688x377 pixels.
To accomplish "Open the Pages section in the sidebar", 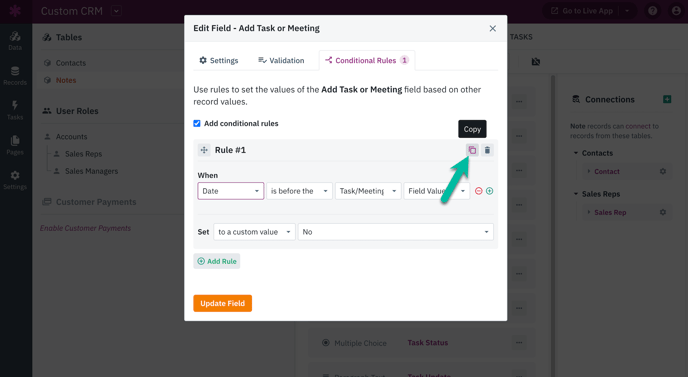I will tap(15, 145).
